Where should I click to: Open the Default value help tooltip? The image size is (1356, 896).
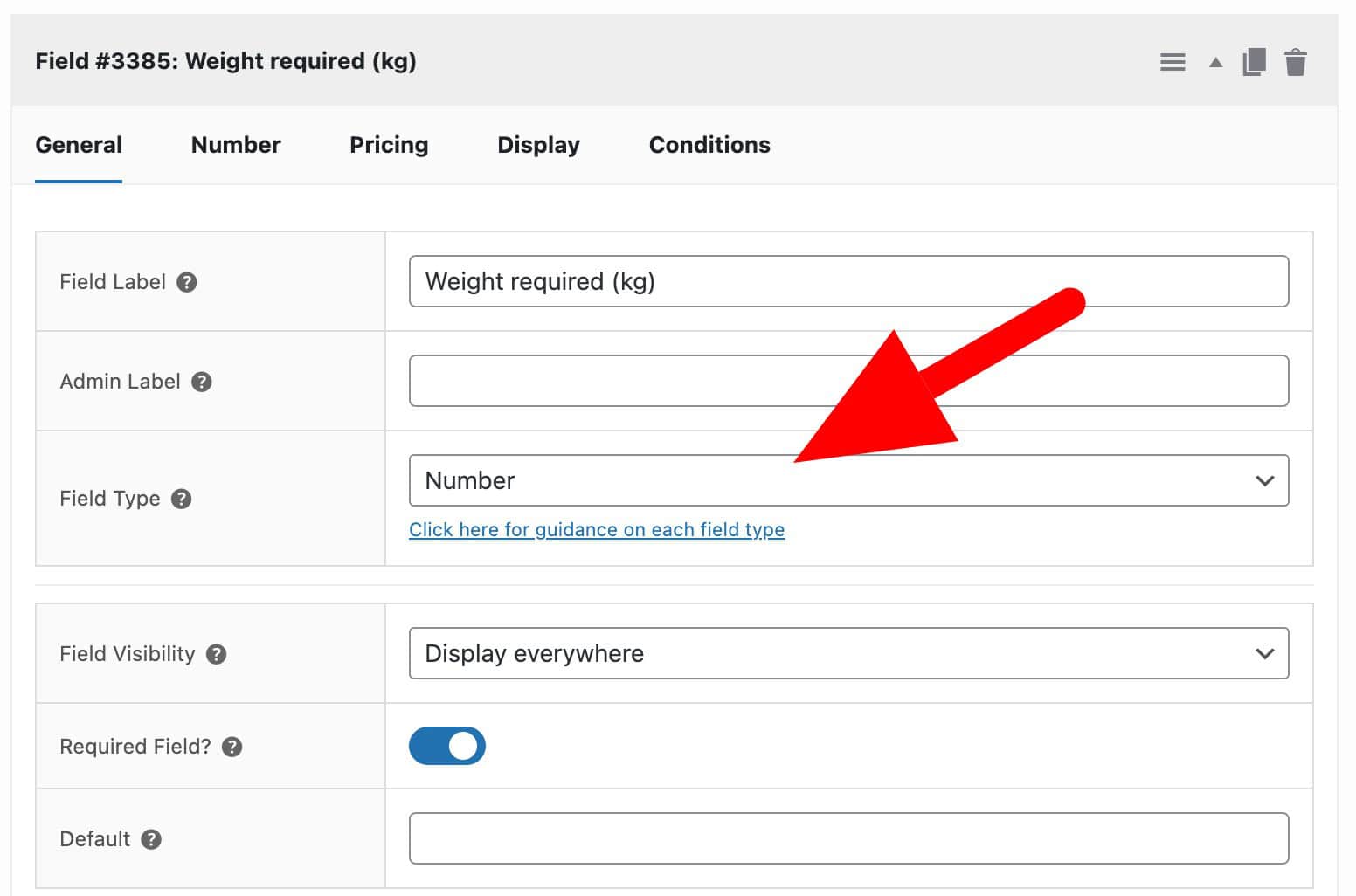coord(149,838)
